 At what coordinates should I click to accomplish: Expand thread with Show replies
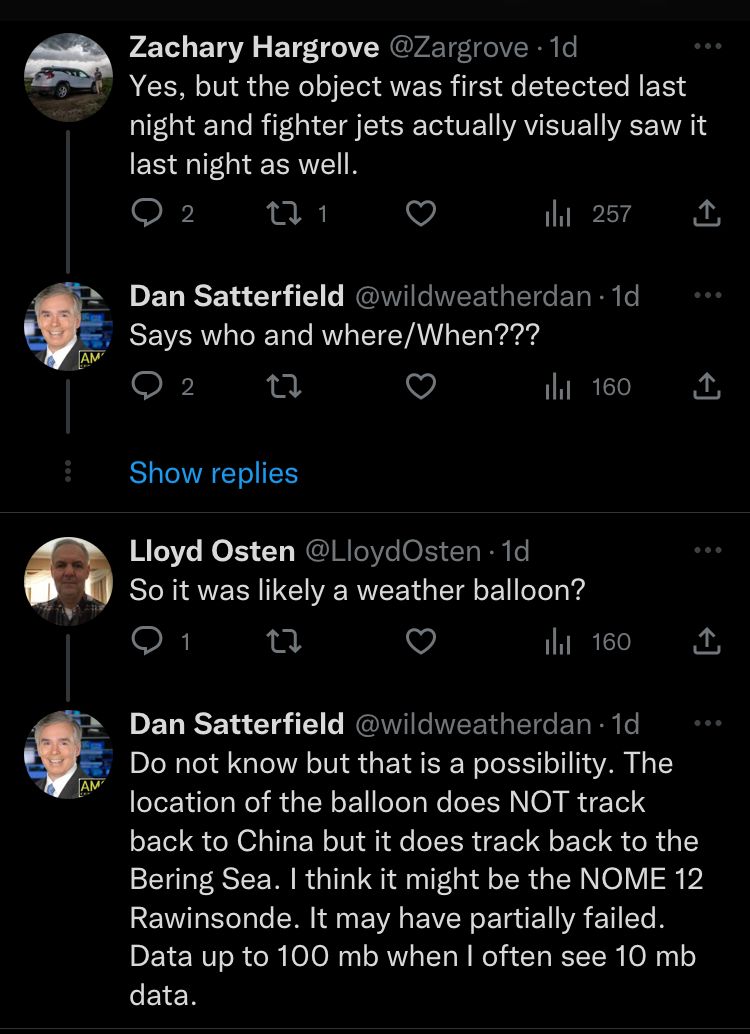(x=213, y=473)
